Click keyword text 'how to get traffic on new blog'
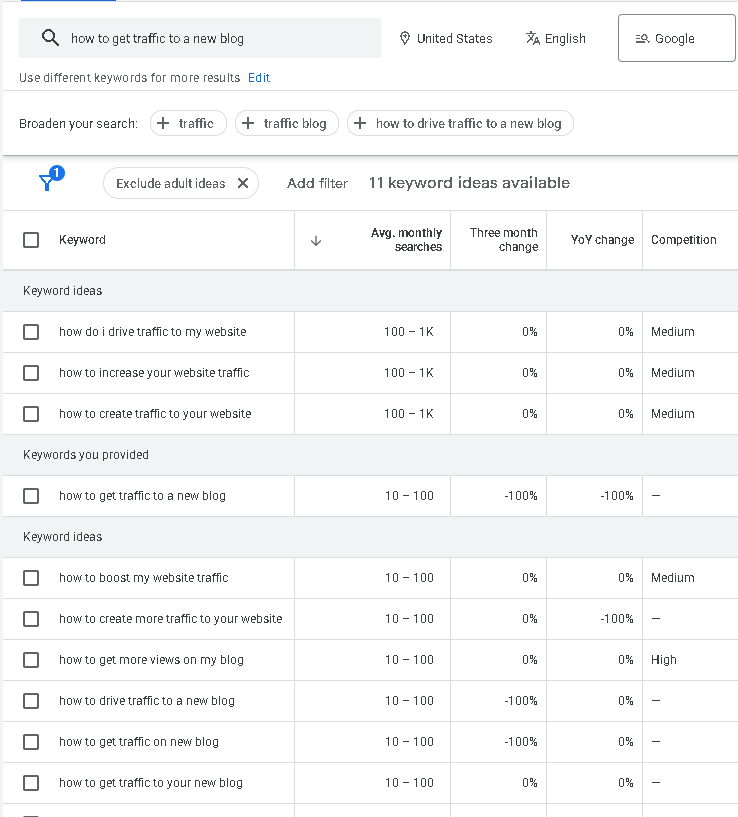 coord(139,742)
